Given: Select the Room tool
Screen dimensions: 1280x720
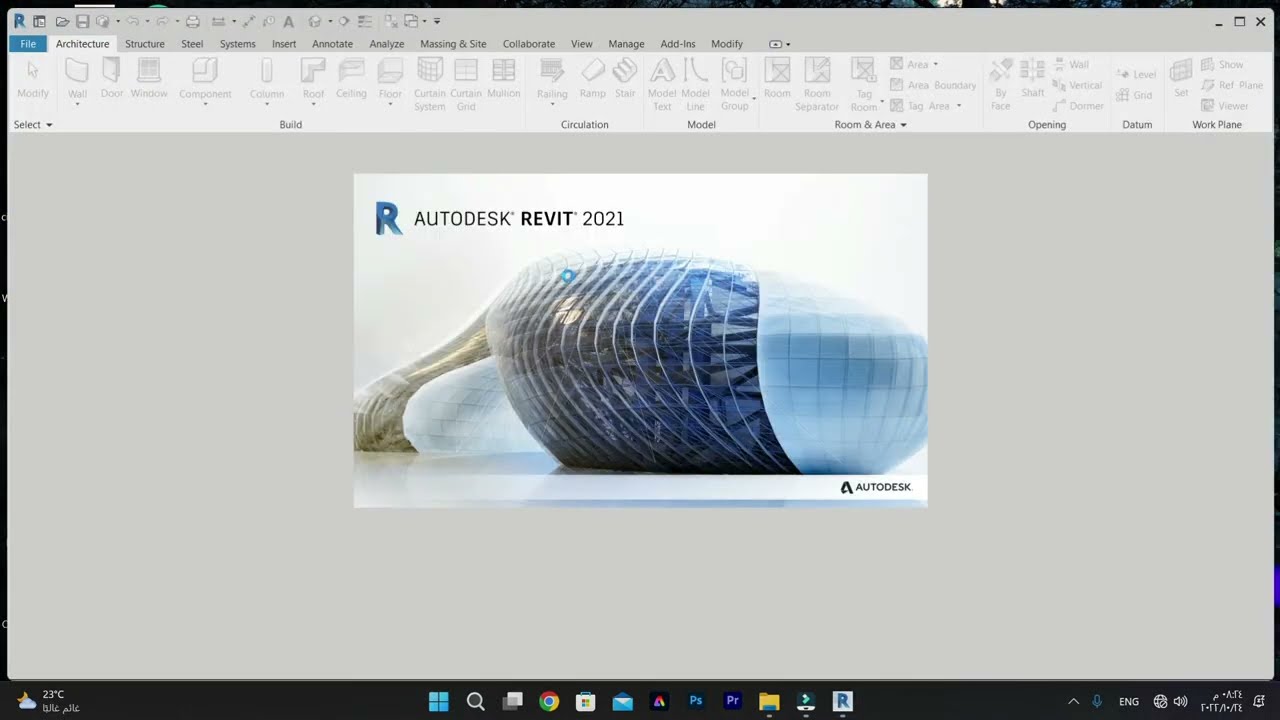Looking at the screenshot, I should pos(777,78).
